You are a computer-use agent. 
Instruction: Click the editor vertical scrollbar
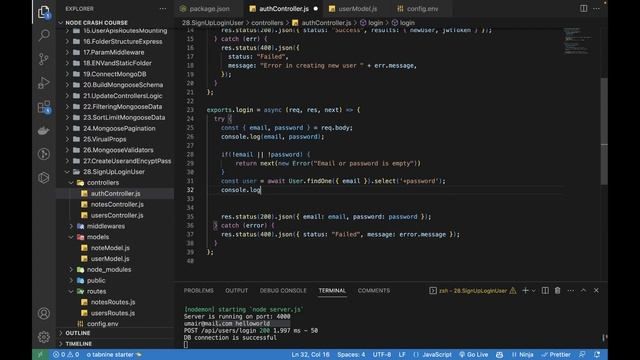pyautogui.click(x=604, y=131)
